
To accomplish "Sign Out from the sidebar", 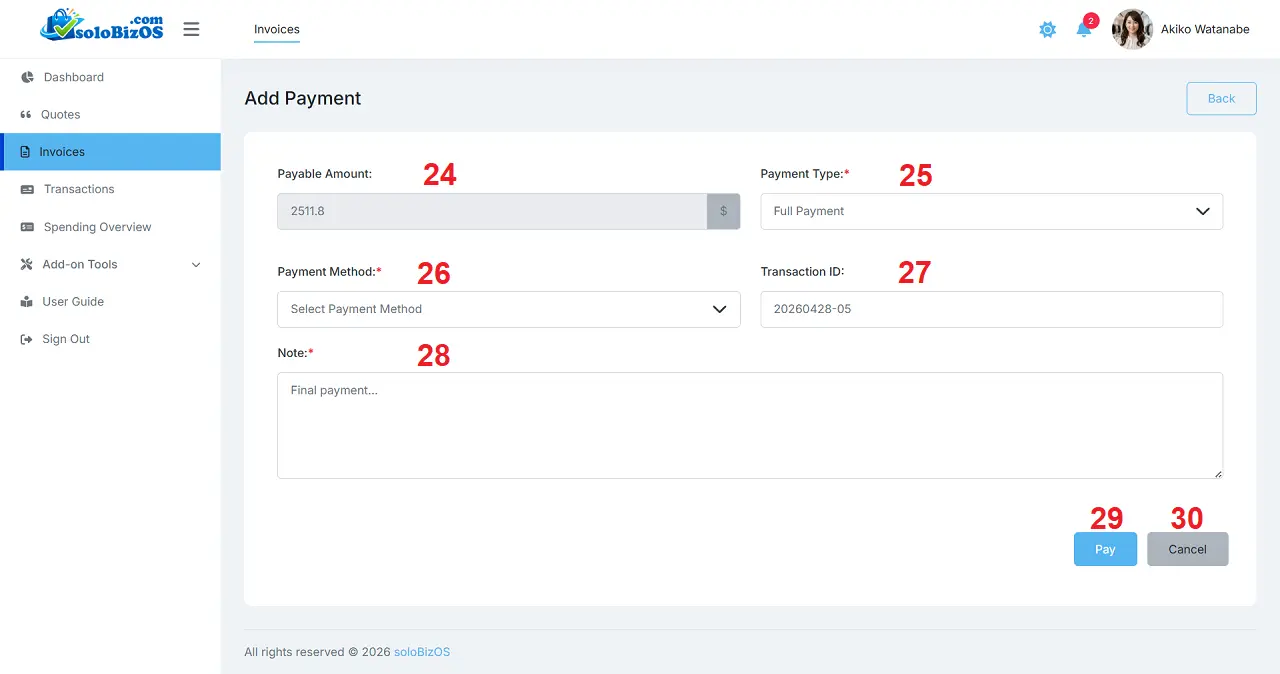I will (110, 339).
